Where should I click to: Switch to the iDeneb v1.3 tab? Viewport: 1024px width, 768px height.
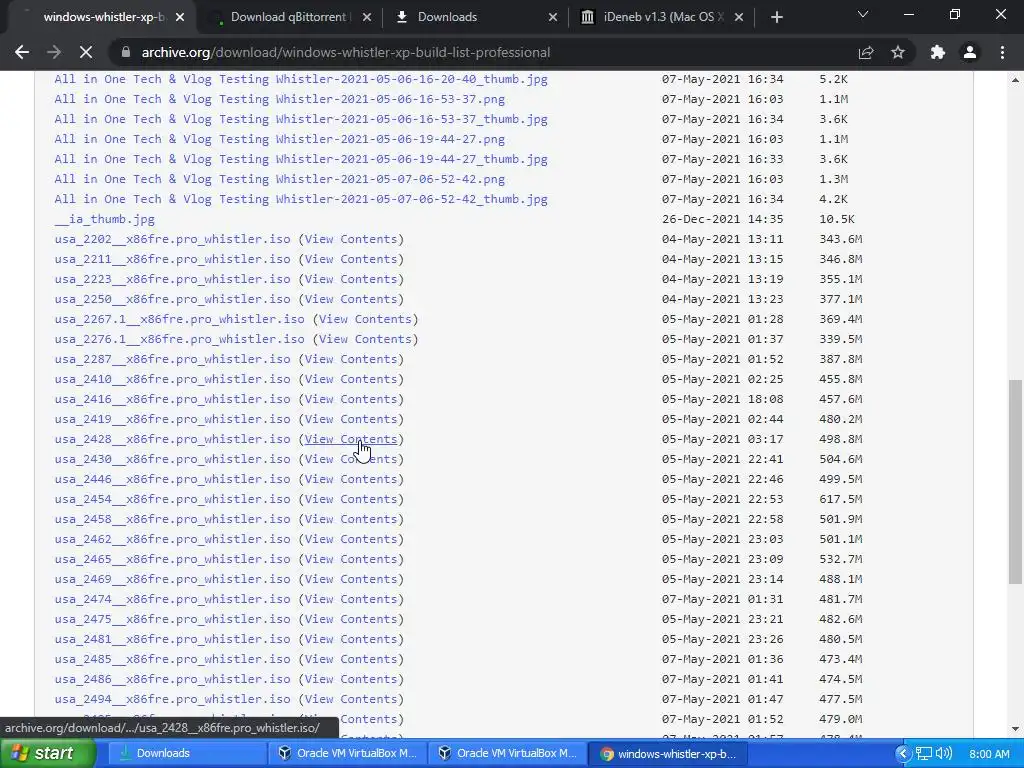coord(660,18)
